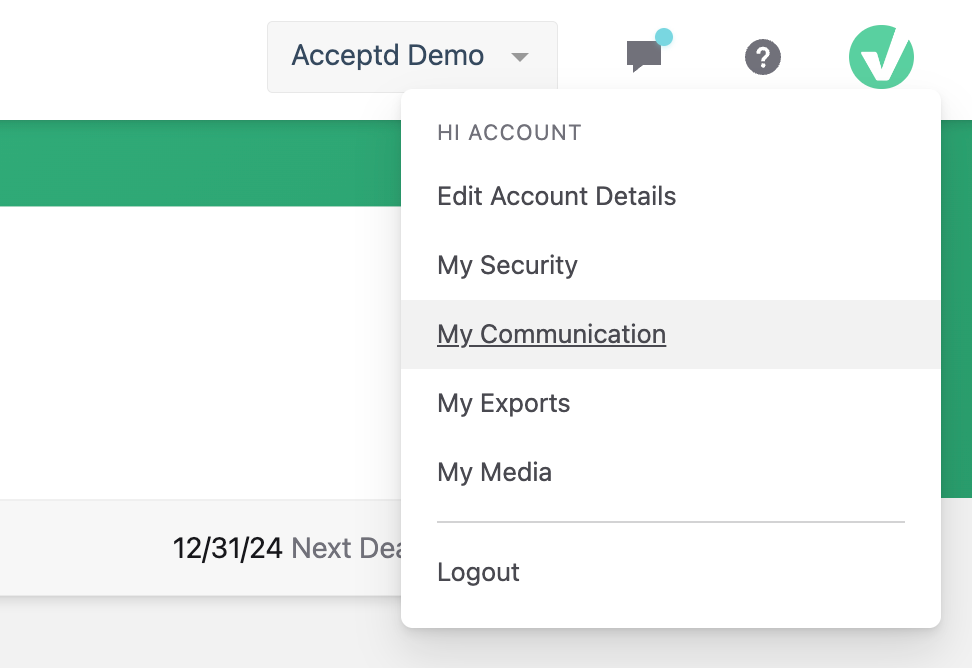
Task: Open My Exports menu entry
Action: pos(503,403)
